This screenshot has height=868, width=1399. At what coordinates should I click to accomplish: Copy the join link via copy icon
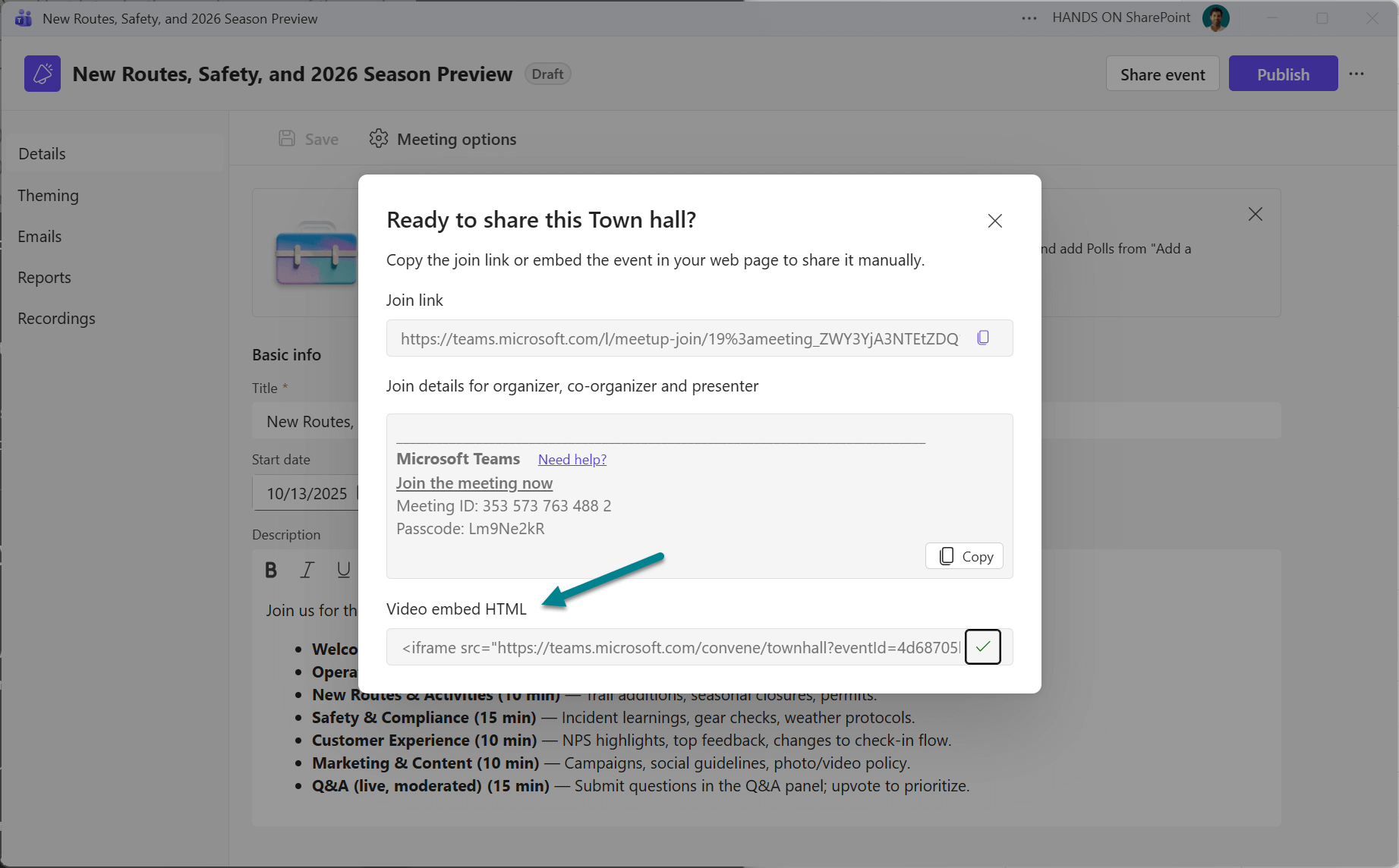(983, 338)
